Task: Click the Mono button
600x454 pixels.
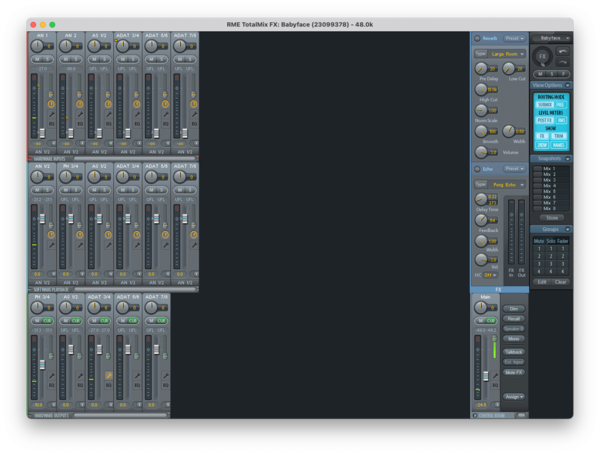Action: (x=514, y=339)
